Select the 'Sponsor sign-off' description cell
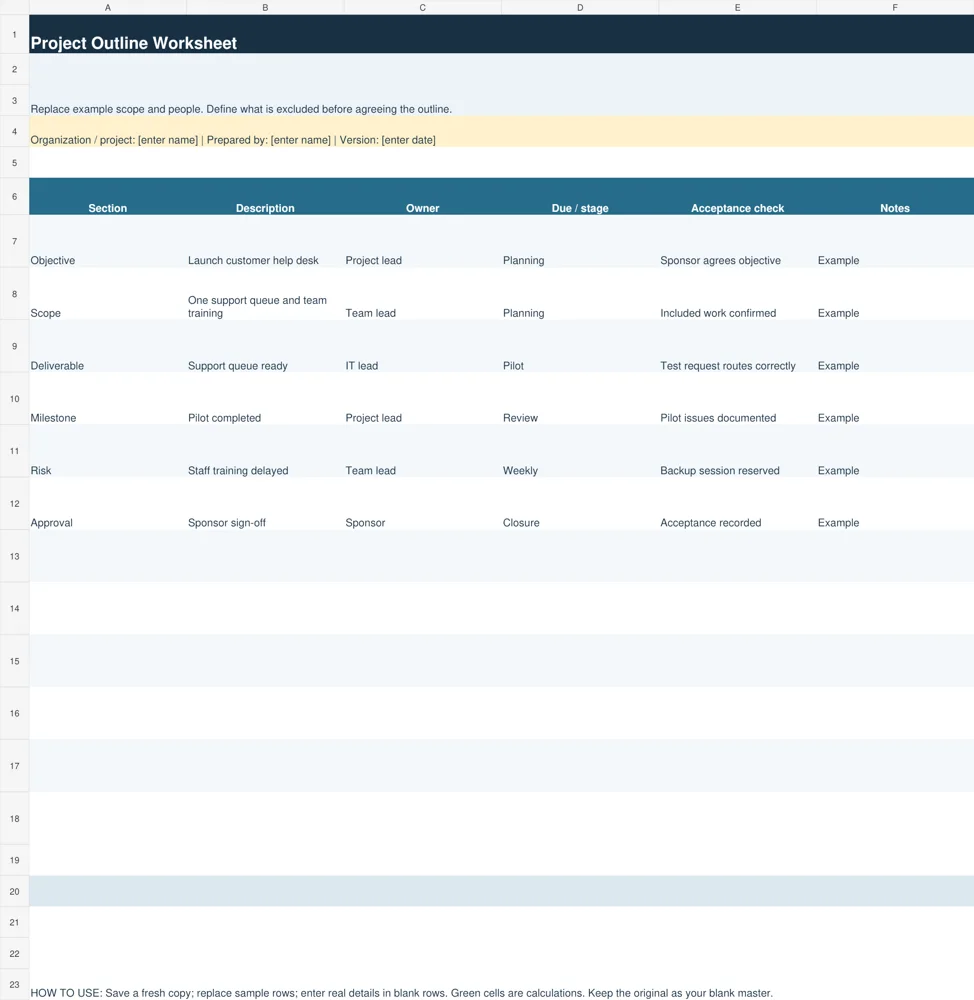Screen dimensions: 974x1000 (265, 503)
